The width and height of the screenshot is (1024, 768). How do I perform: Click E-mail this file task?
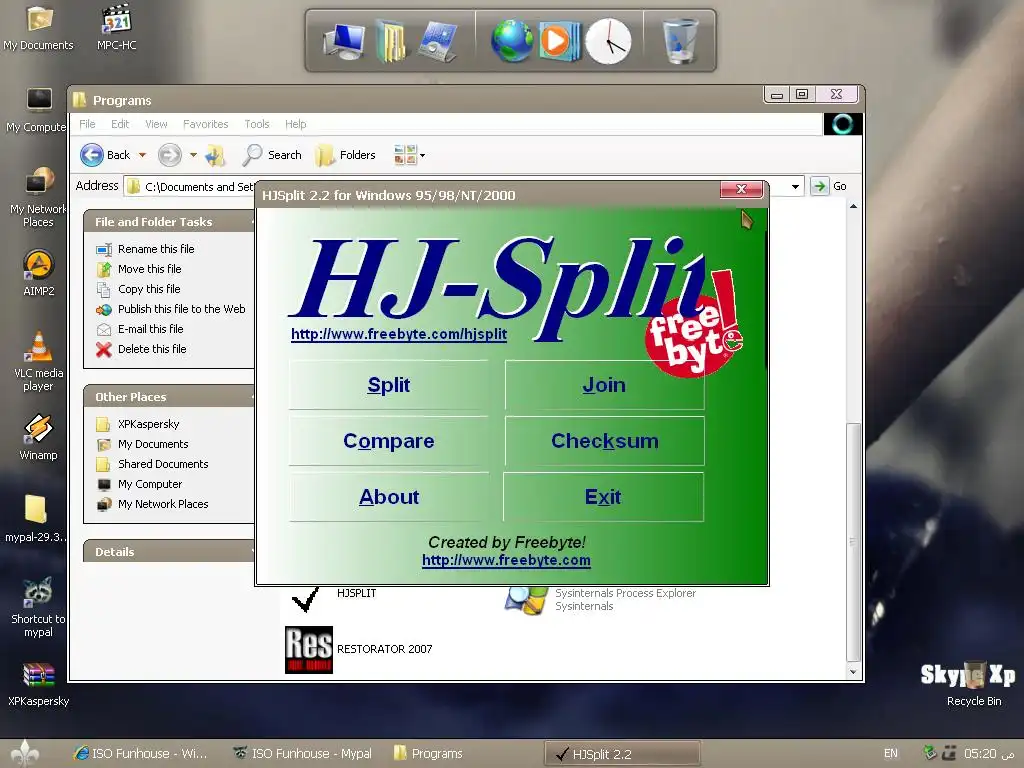140,329
